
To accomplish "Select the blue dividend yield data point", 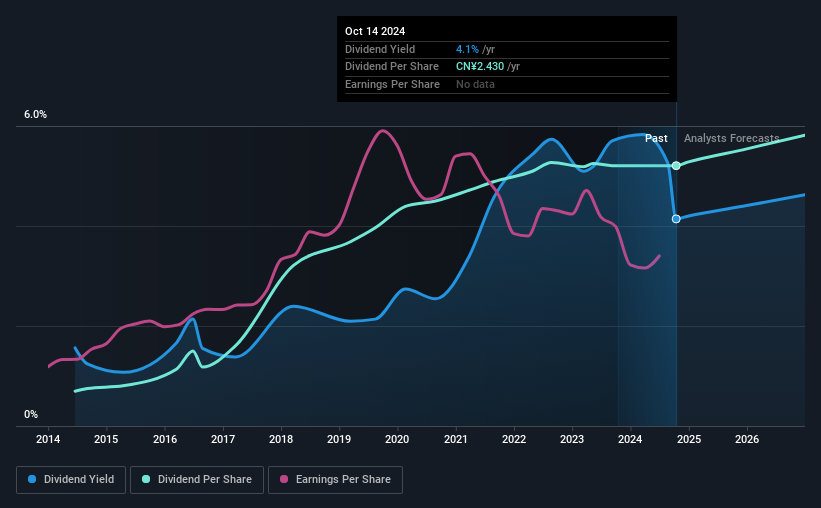I will (x=676, y=219).
